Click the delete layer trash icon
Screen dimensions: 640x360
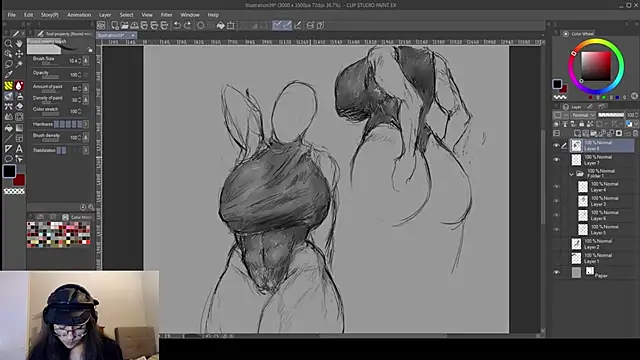[x=636, y=133]
